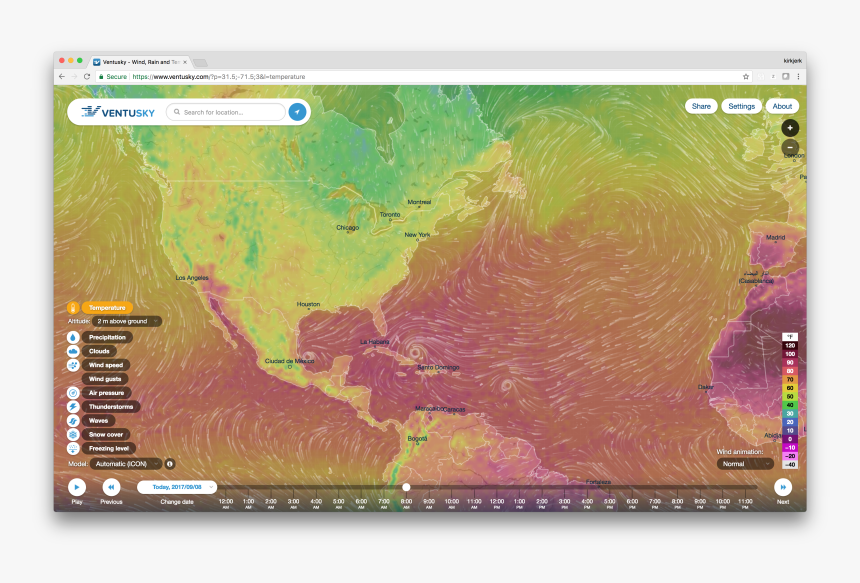The image size is (860, 583).
Task: Jump timeline to 12:00 PM
Action: pos(496,503)
